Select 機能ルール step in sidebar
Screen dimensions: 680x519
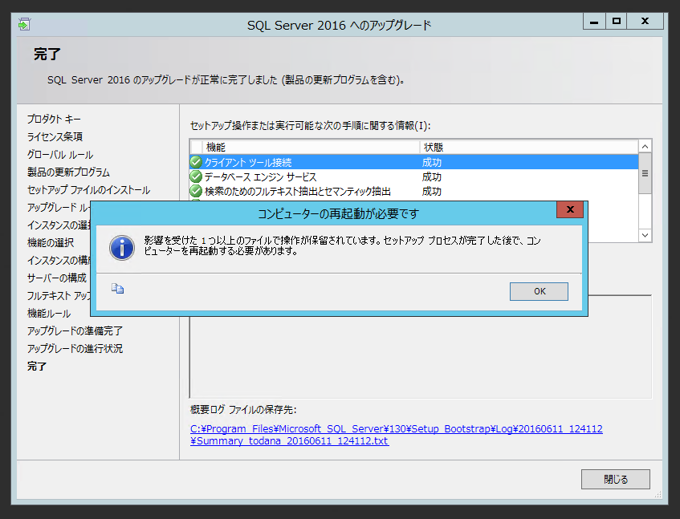(x=49, y=313)
